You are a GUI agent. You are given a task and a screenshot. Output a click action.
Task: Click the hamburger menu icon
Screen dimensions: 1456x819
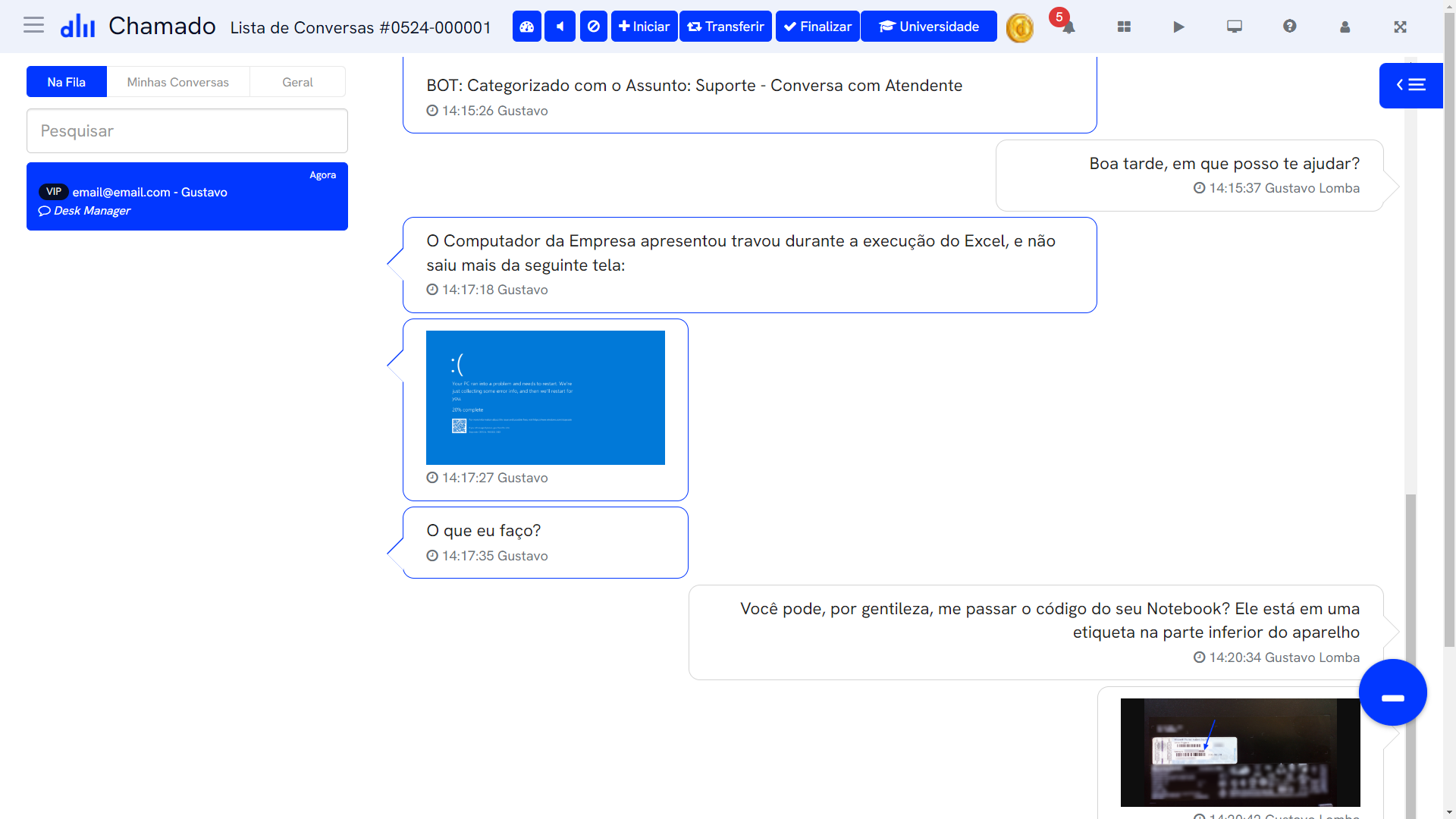(x=33, y=25)
